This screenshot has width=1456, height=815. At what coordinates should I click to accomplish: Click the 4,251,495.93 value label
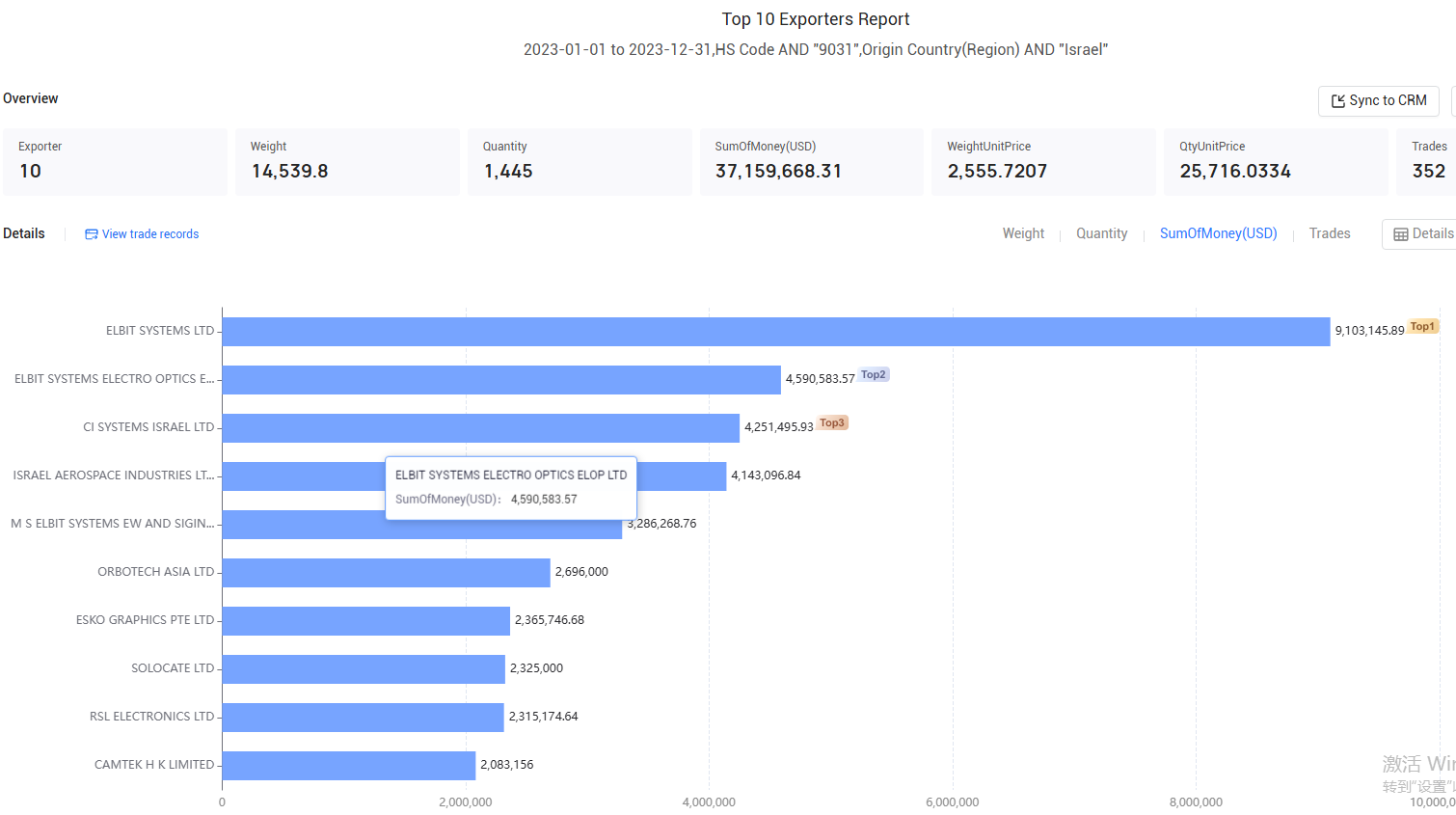[779, 427]
